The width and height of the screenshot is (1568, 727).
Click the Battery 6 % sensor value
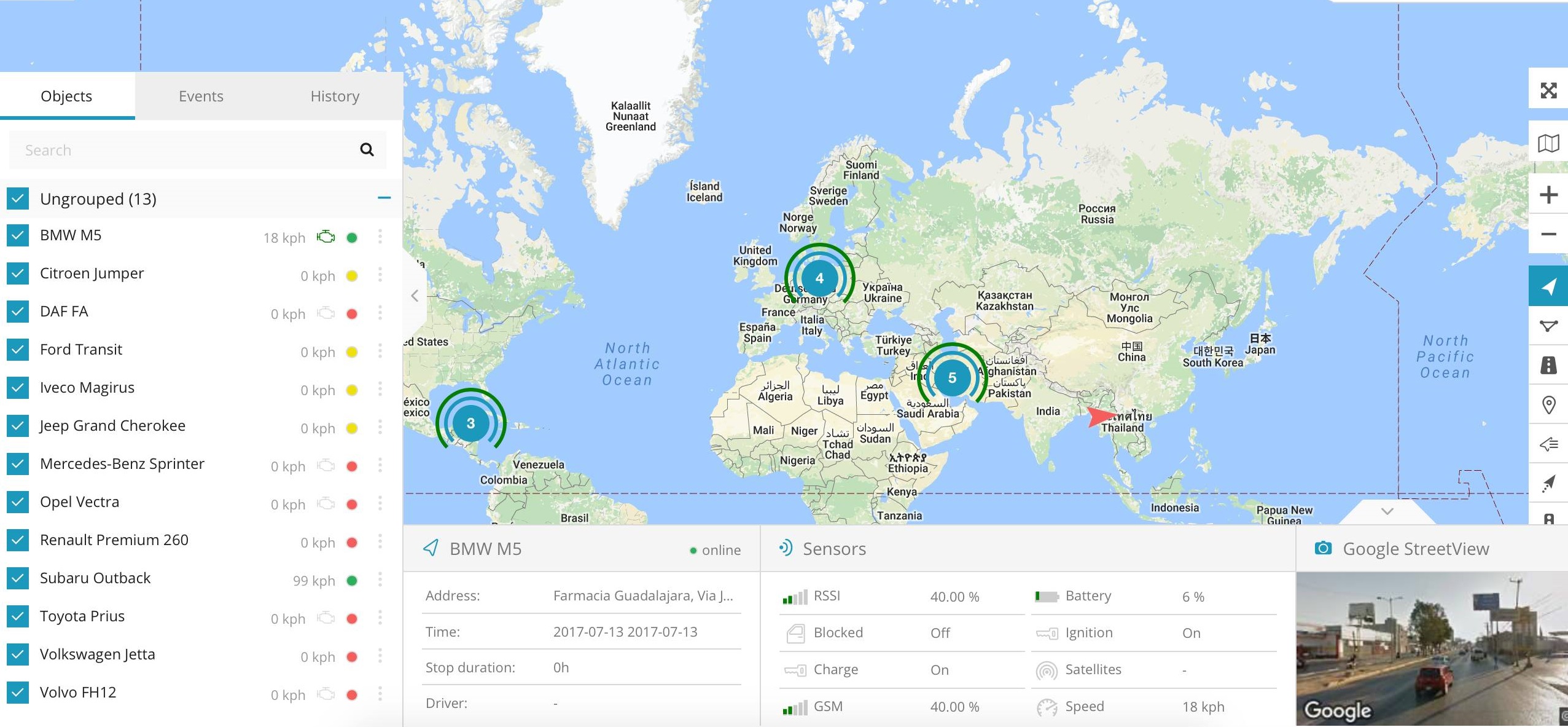pos(1193,597)
